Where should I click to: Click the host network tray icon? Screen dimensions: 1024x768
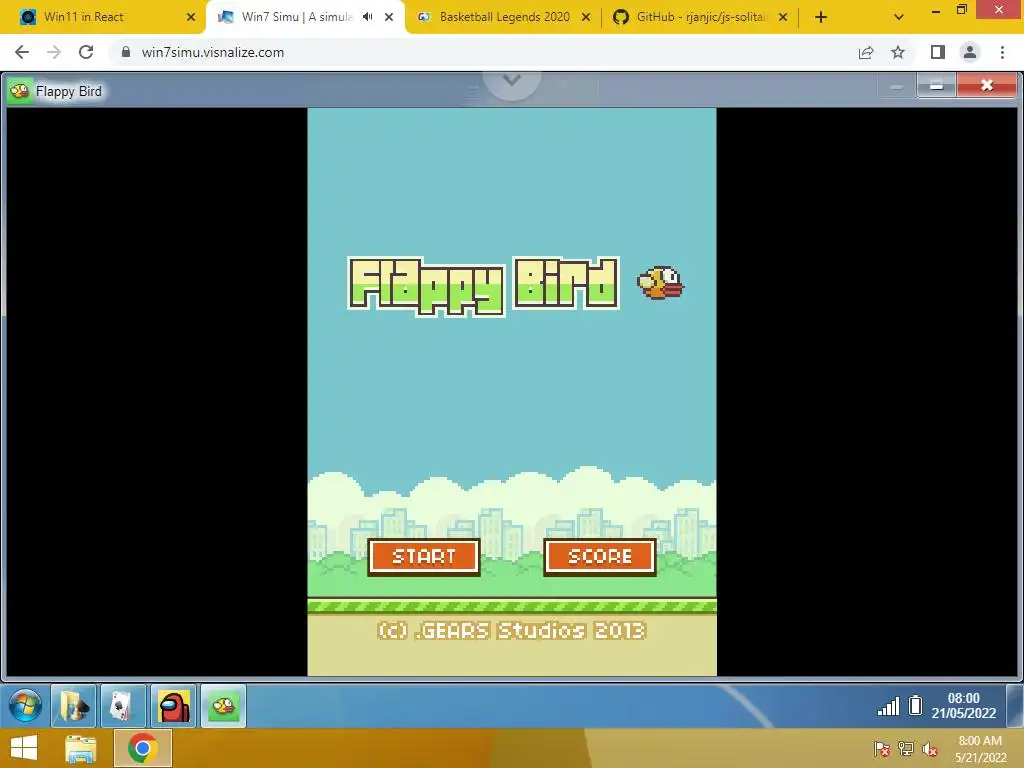906,749
